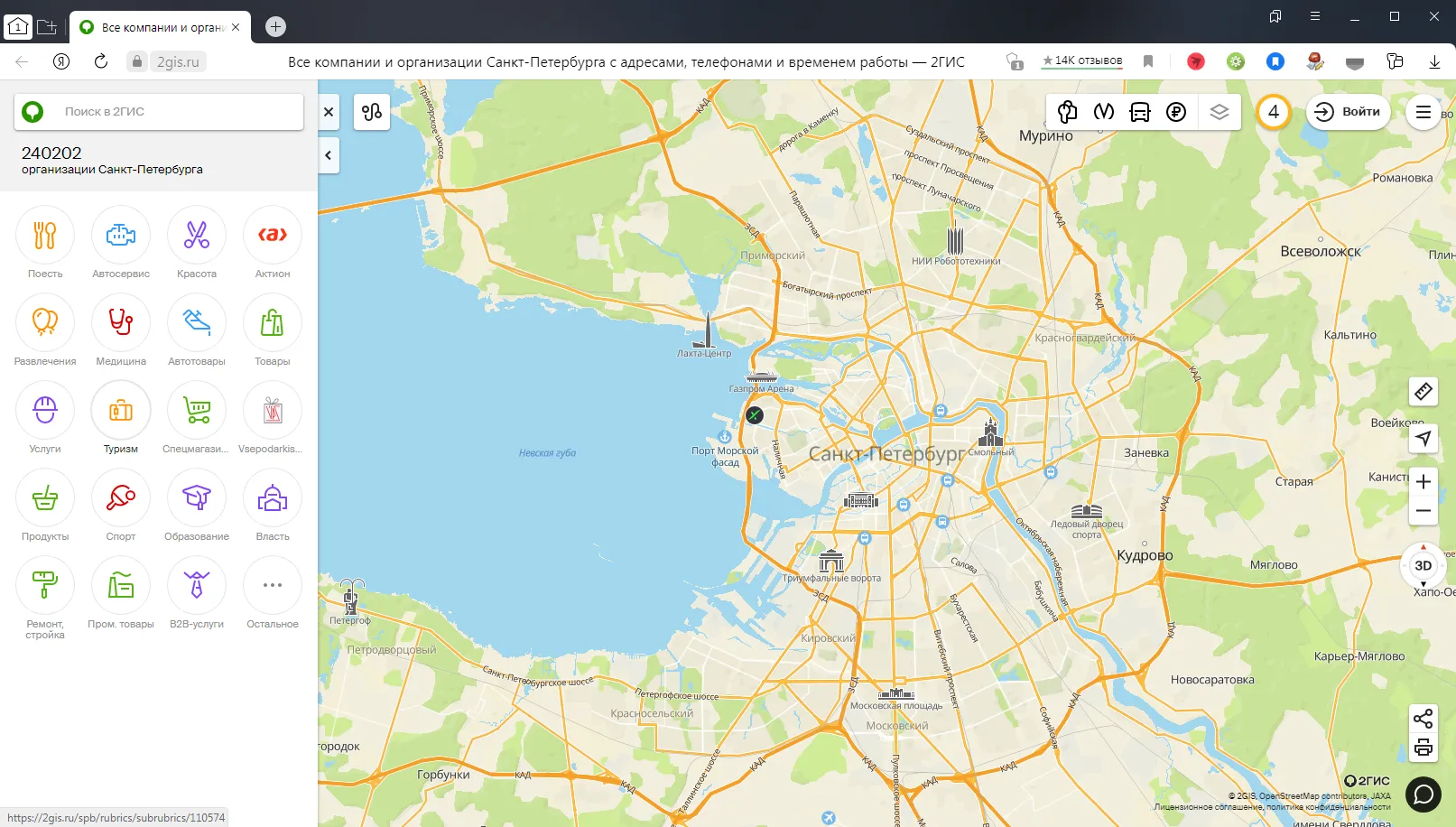Click the Войти login button
This screenshot has width=1456, height=827.
[1348, 112]
